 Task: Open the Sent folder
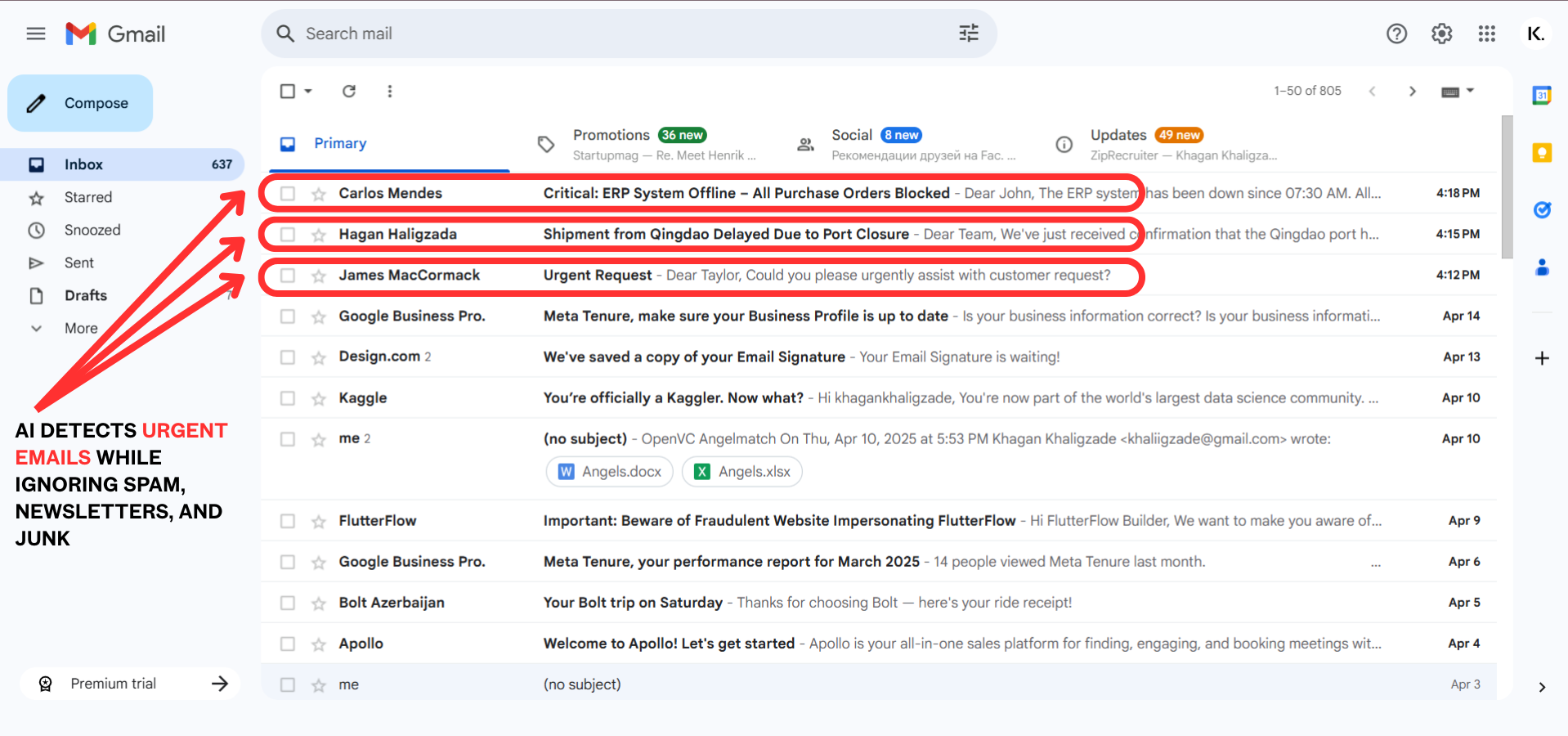79,263
